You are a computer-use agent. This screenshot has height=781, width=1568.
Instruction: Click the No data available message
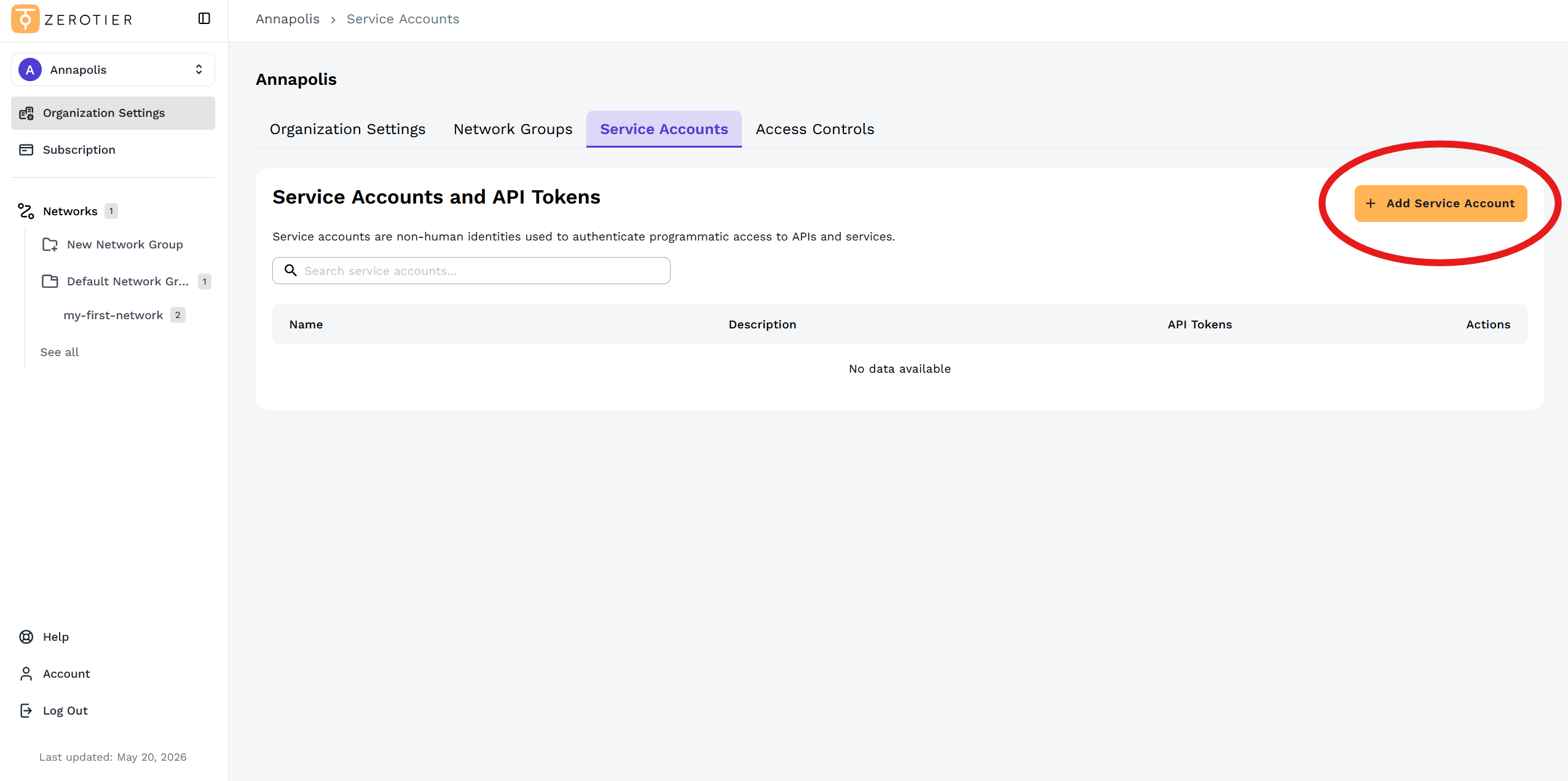[x=900, y=369]
